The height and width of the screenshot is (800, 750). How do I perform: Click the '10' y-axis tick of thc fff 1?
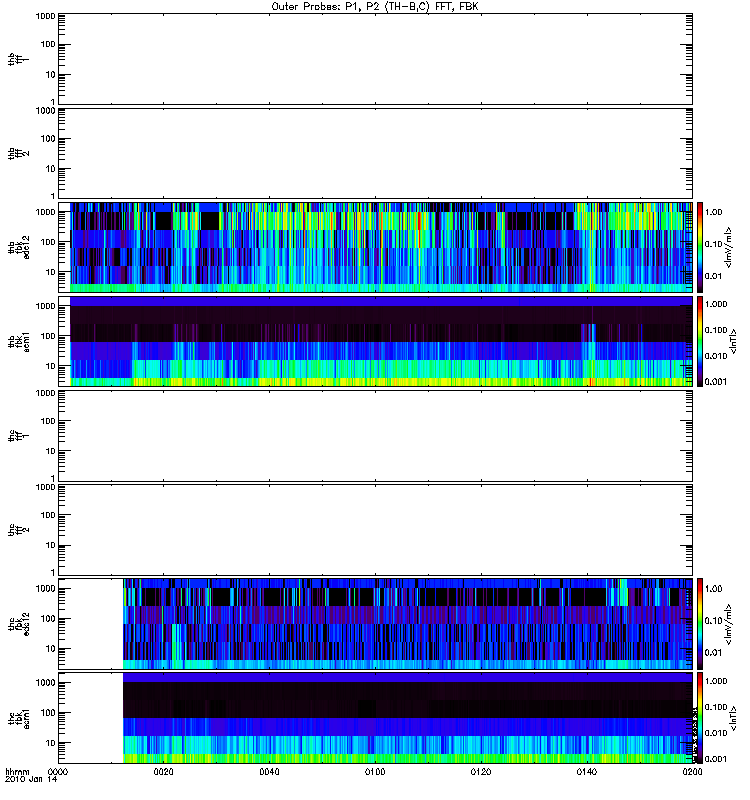pyautogui.click(x=51, y=452)
